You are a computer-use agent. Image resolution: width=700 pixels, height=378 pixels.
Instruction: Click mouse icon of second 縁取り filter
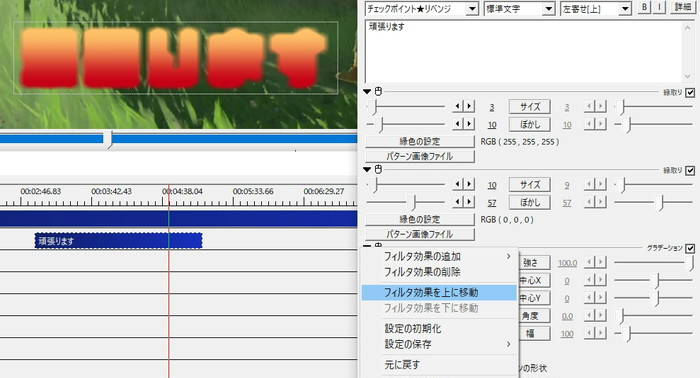[x=378, y=169]
